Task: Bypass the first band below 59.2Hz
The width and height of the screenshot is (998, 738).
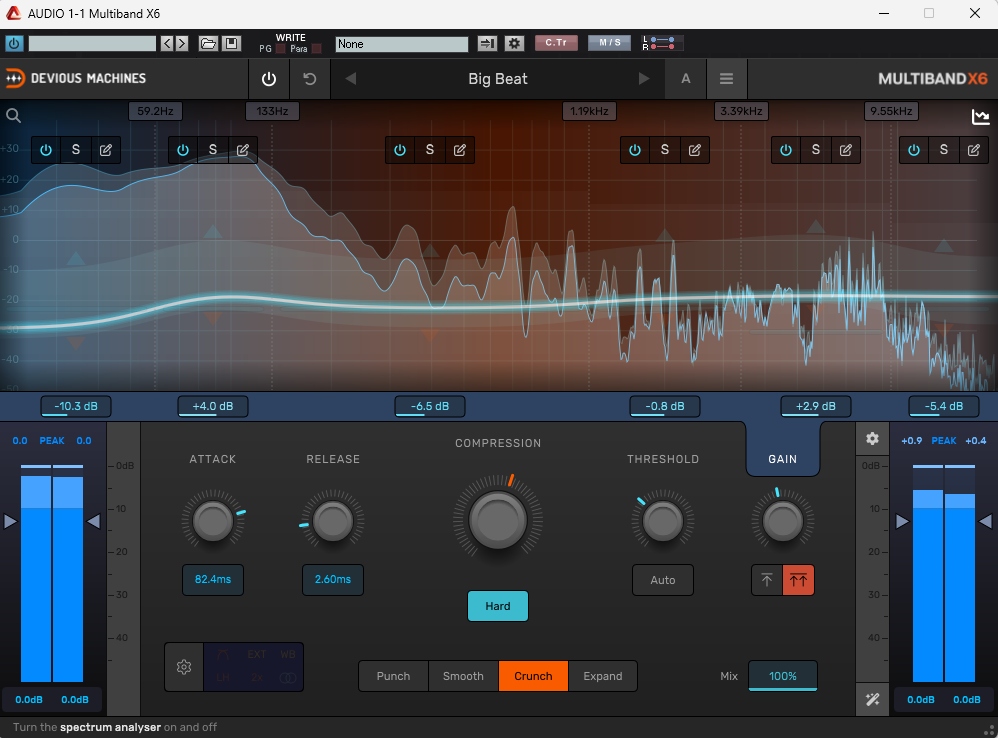Action: click(x=46, y=150)
